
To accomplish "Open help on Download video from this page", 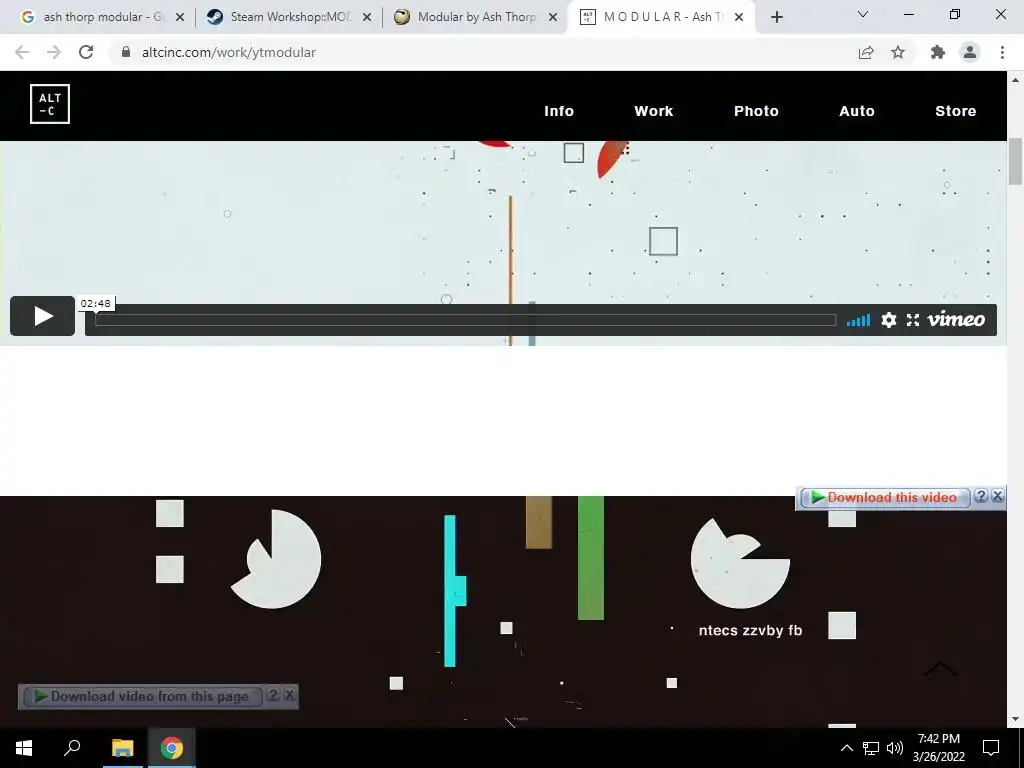I will click(x=274, y=695).
